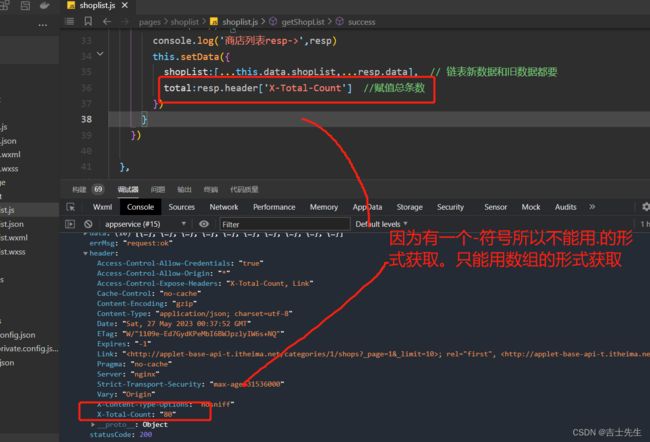Expand the __proto__: Object entry
The height and width of the screenshot is (442, 650).
pyautogui.click(x=93, y=425)
